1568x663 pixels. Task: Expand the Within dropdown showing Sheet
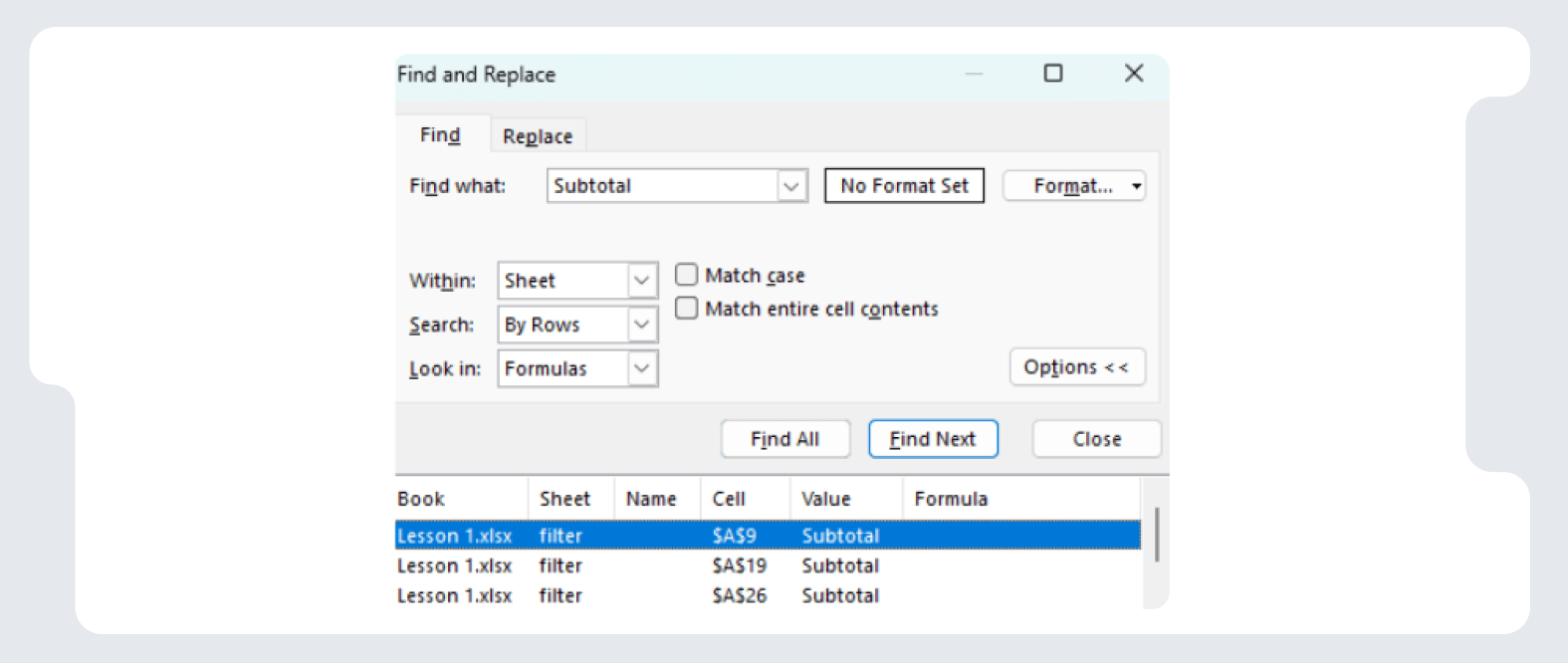click(x=642, y=281)
